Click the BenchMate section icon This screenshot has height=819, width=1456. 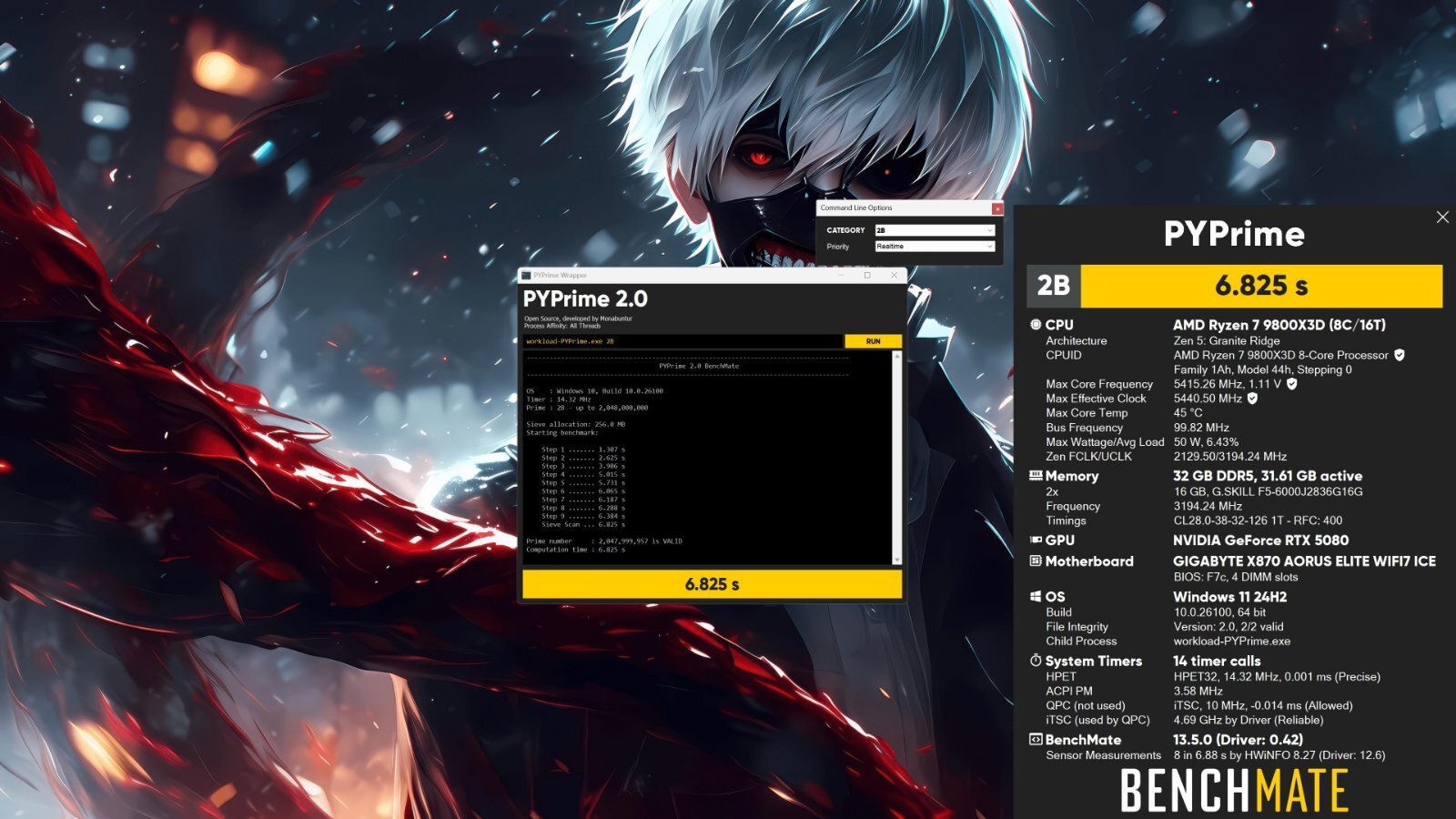coord(1036,740)
